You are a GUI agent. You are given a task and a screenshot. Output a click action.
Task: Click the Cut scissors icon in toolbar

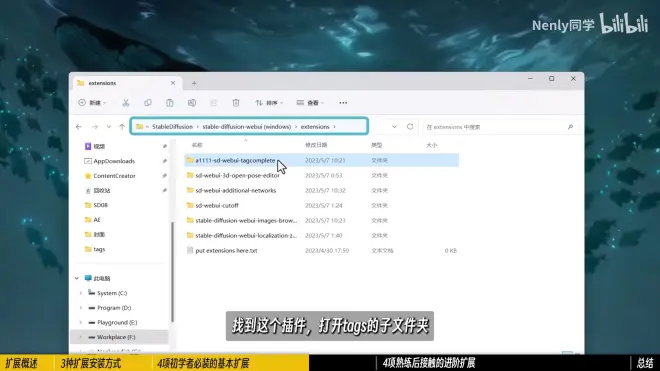[125, 103]
